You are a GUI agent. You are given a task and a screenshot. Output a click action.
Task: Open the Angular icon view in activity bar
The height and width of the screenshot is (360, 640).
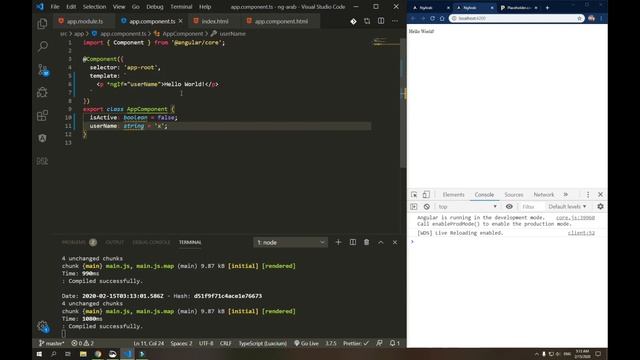click(42, 138)
